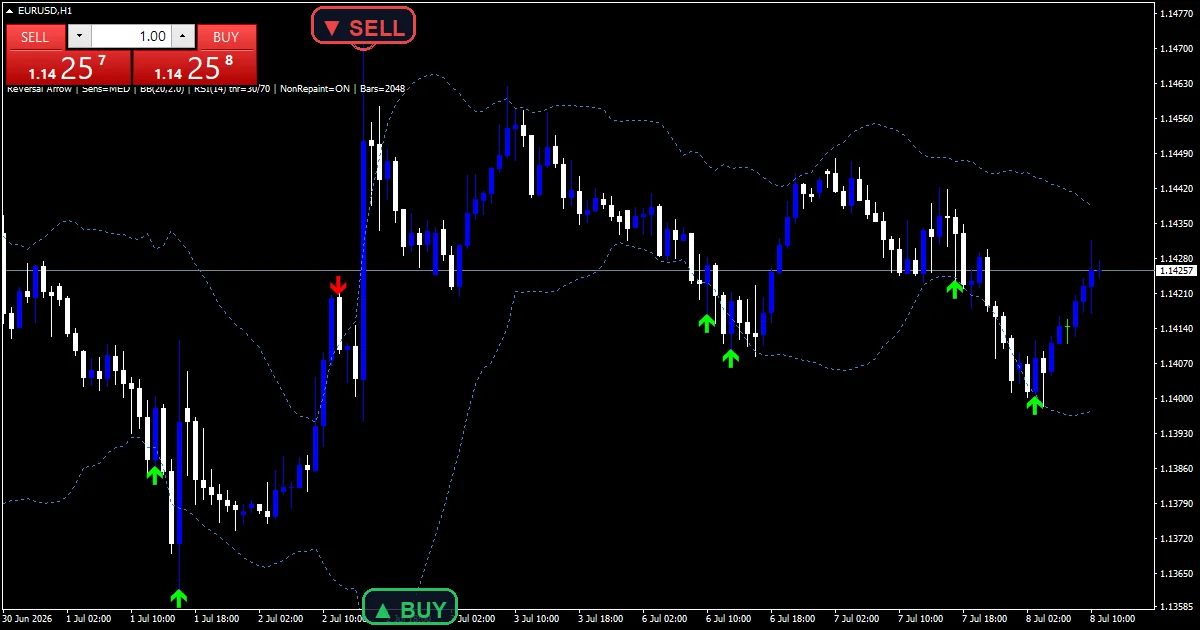Select the red down-arrow sell signal

coord(338,285)
